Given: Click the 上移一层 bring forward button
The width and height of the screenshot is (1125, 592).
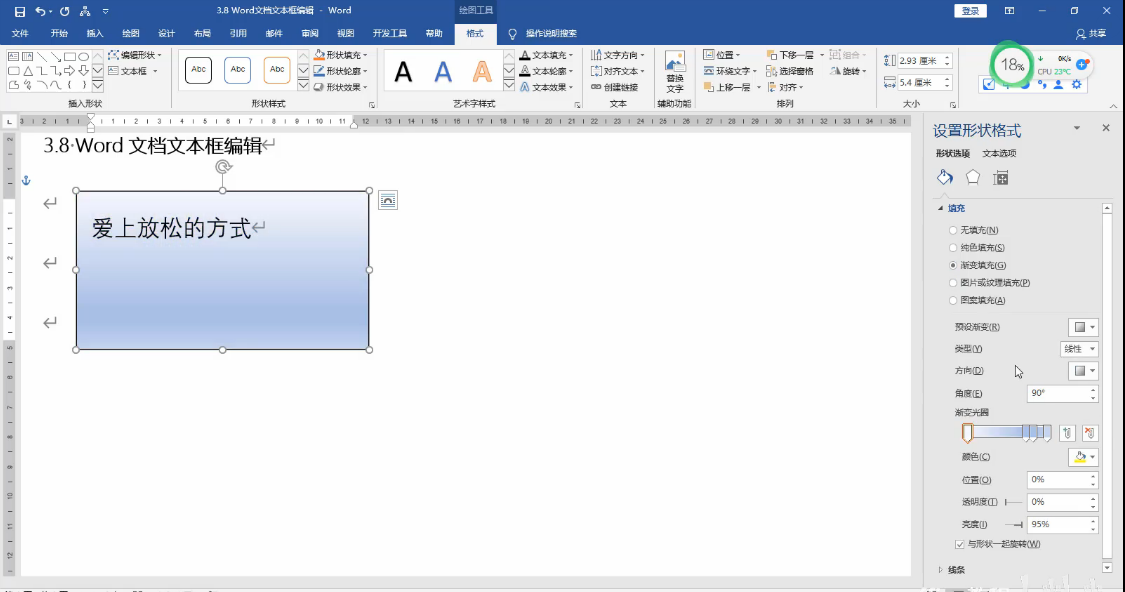Looking at the screenshot, I should point(733,88).
